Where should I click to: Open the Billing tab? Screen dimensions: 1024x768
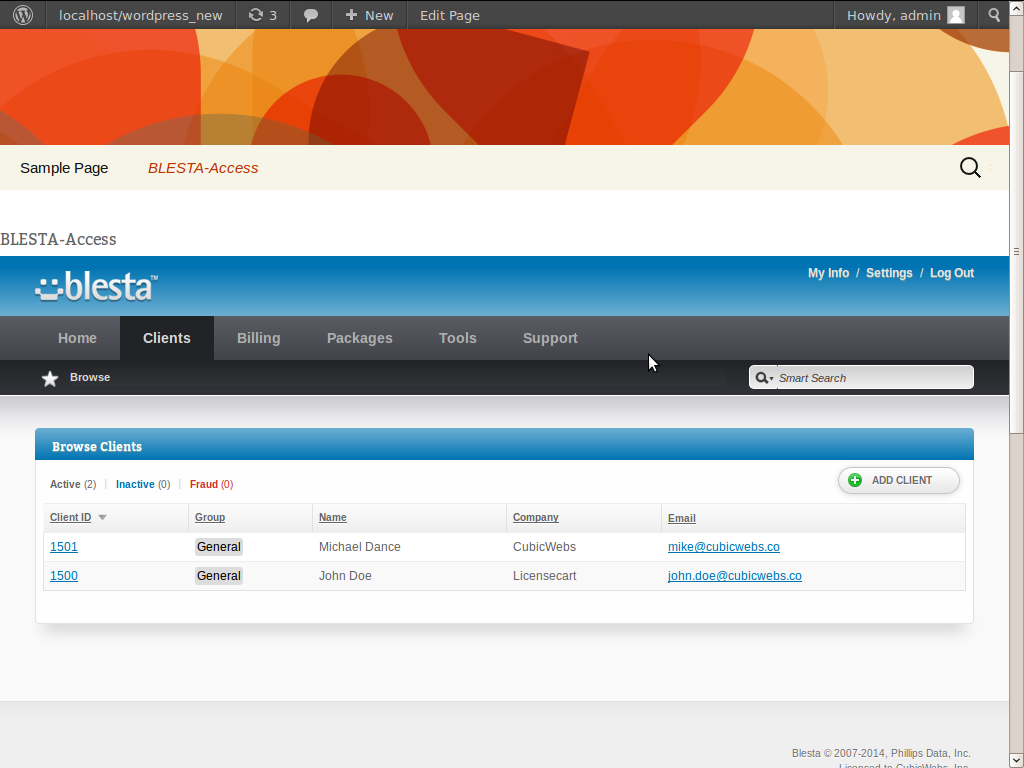[259, 338]
